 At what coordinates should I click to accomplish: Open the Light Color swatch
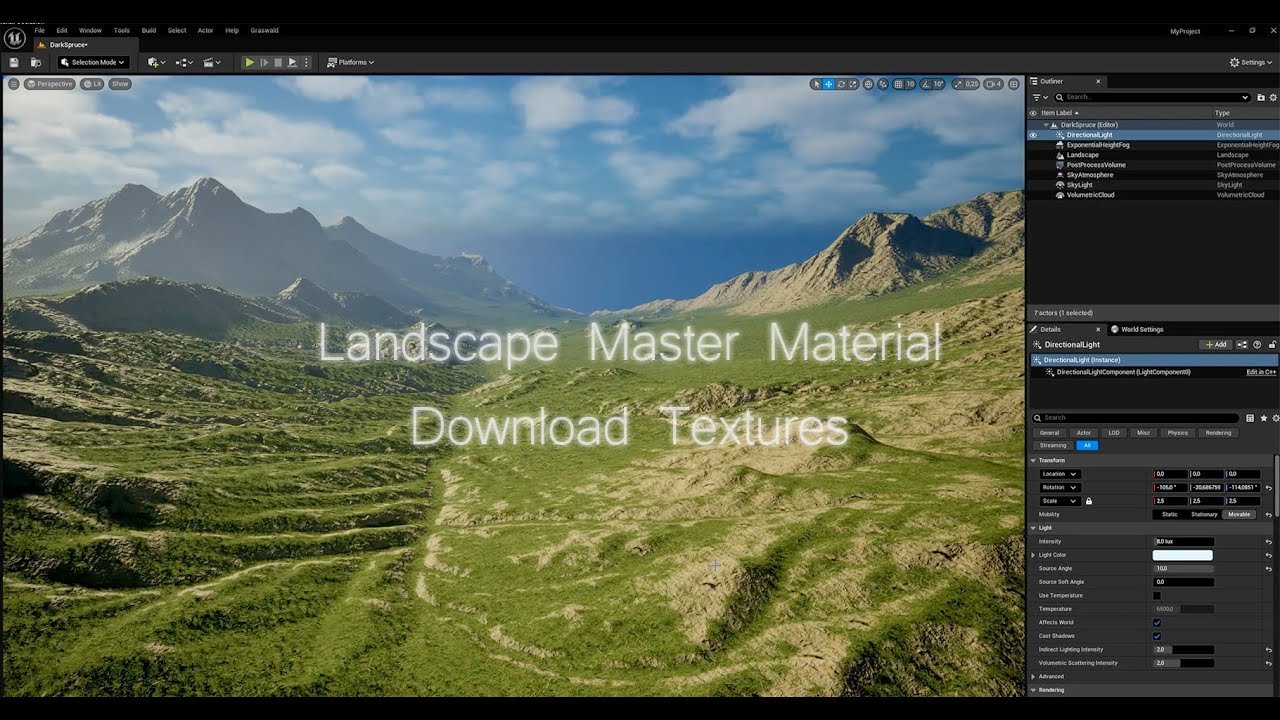(1183, 555)
